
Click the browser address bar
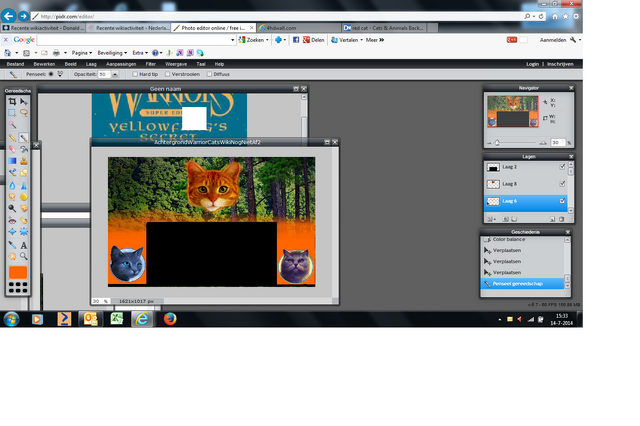278,16
